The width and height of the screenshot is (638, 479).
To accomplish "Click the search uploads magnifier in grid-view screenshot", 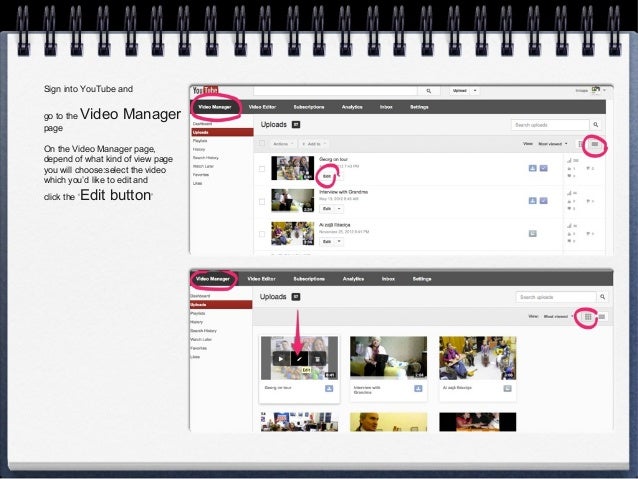I will pyautogui.click(x=603, y=297).
